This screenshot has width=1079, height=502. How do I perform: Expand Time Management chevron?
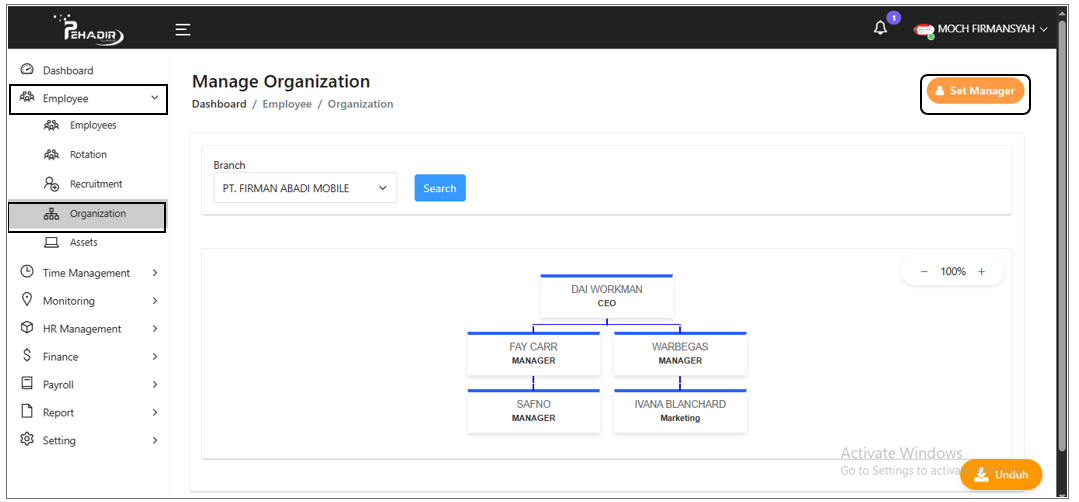tap(155, 273)
